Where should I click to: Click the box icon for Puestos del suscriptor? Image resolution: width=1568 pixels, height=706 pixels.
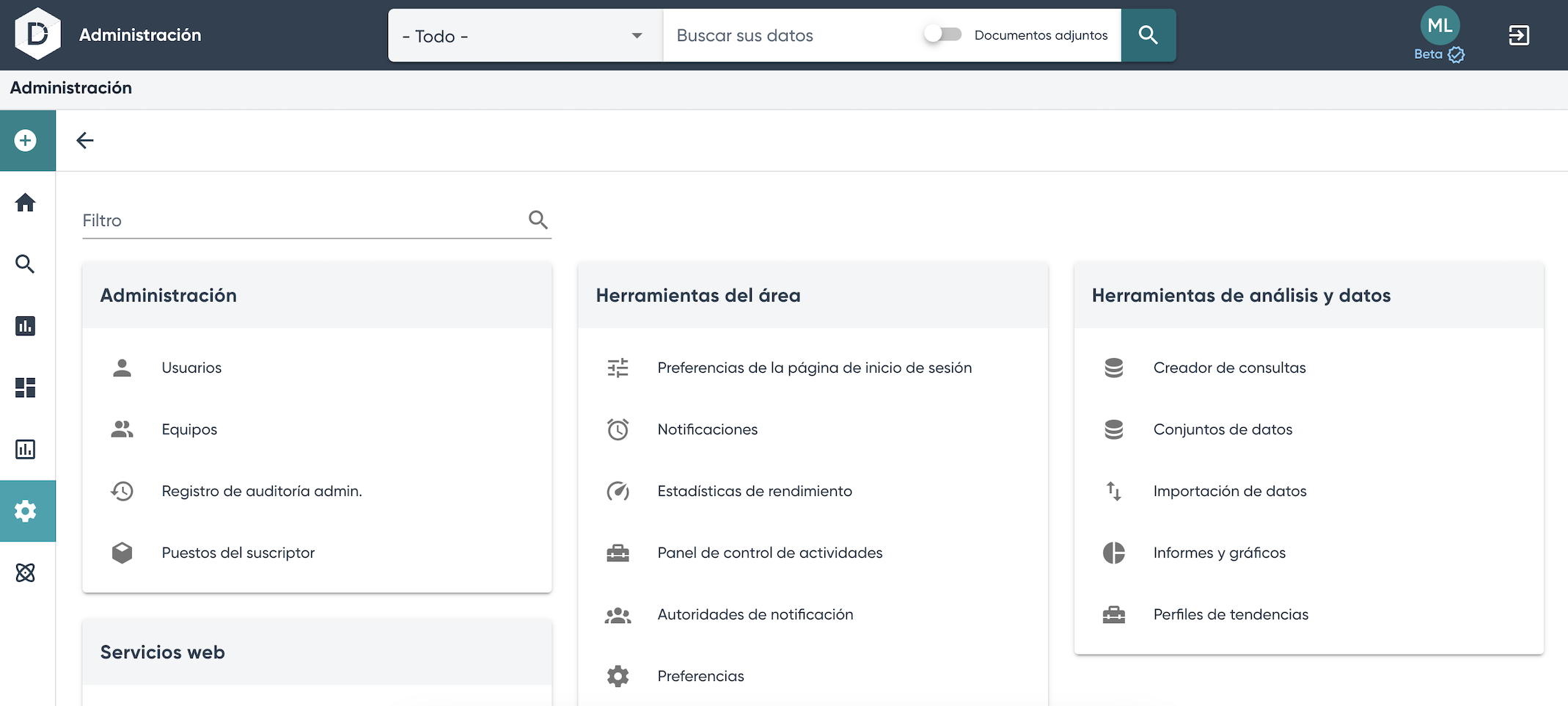122,553
